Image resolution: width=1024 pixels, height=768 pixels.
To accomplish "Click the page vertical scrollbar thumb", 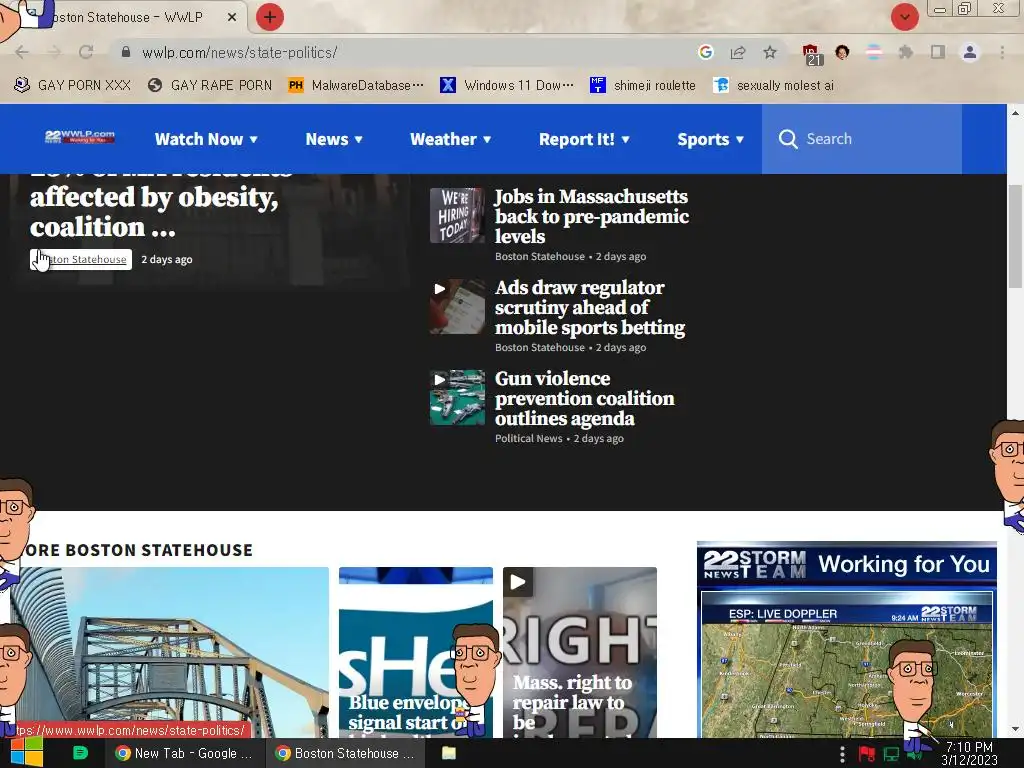I will coord(1015,235).
